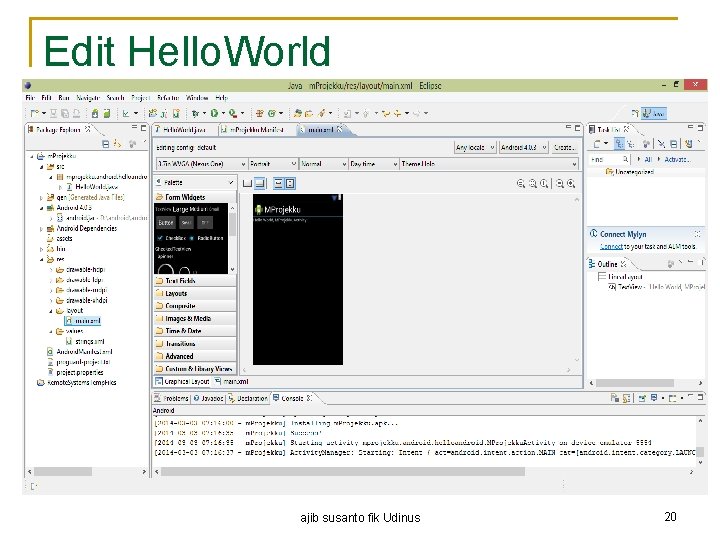Open the Palette options dropdown arrow
This screenshot has width=720, height=540.
pos(231,183)
